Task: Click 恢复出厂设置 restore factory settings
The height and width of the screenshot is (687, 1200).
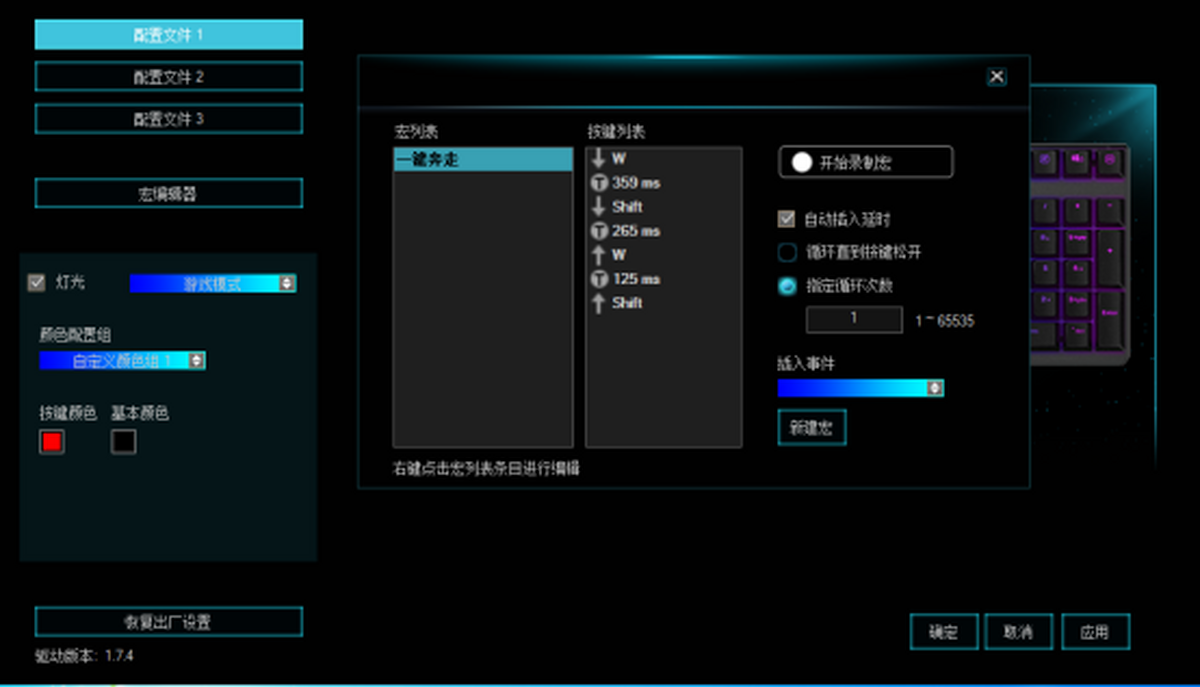Action: pos(168,622)
